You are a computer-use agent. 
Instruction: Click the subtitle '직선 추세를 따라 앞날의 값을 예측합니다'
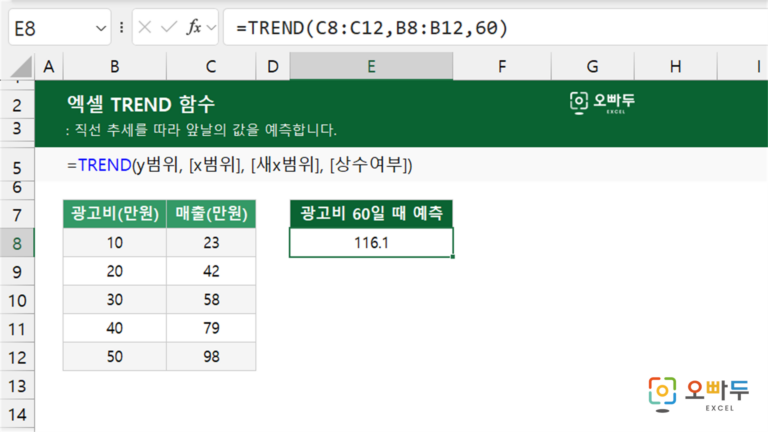205,130
